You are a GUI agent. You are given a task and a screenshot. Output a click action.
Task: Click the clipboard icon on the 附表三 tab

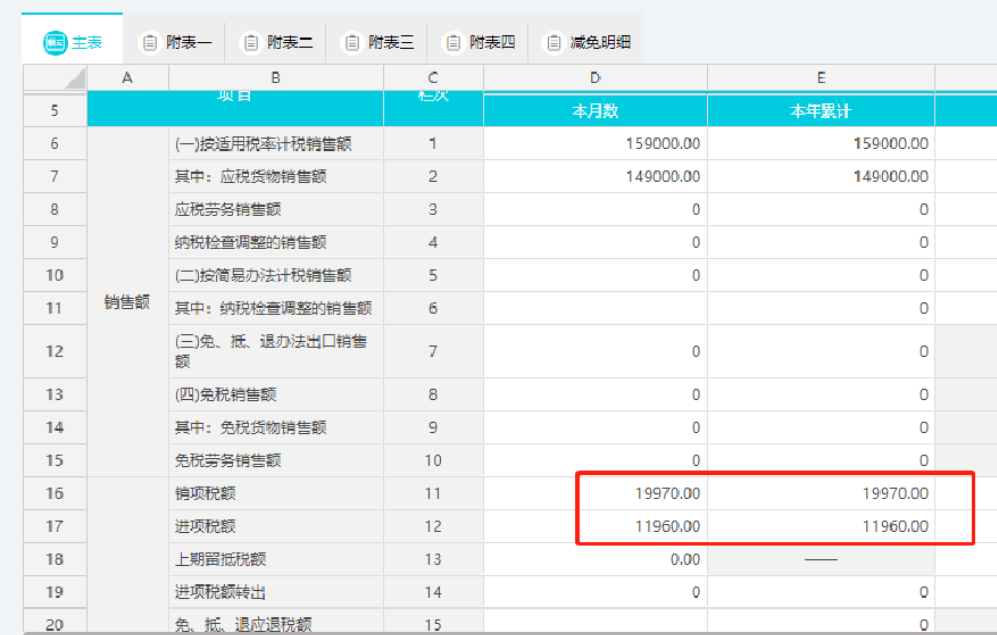coord(350,42)
